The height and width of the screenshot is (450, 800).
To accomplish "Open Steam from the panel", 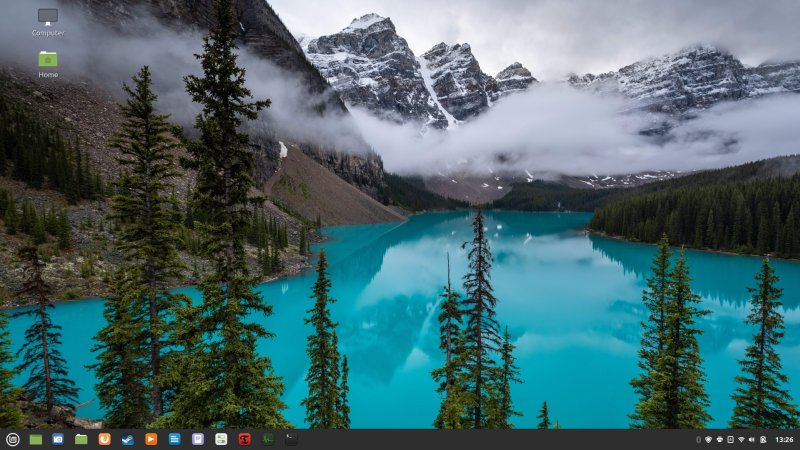I will tap(128, 439).
